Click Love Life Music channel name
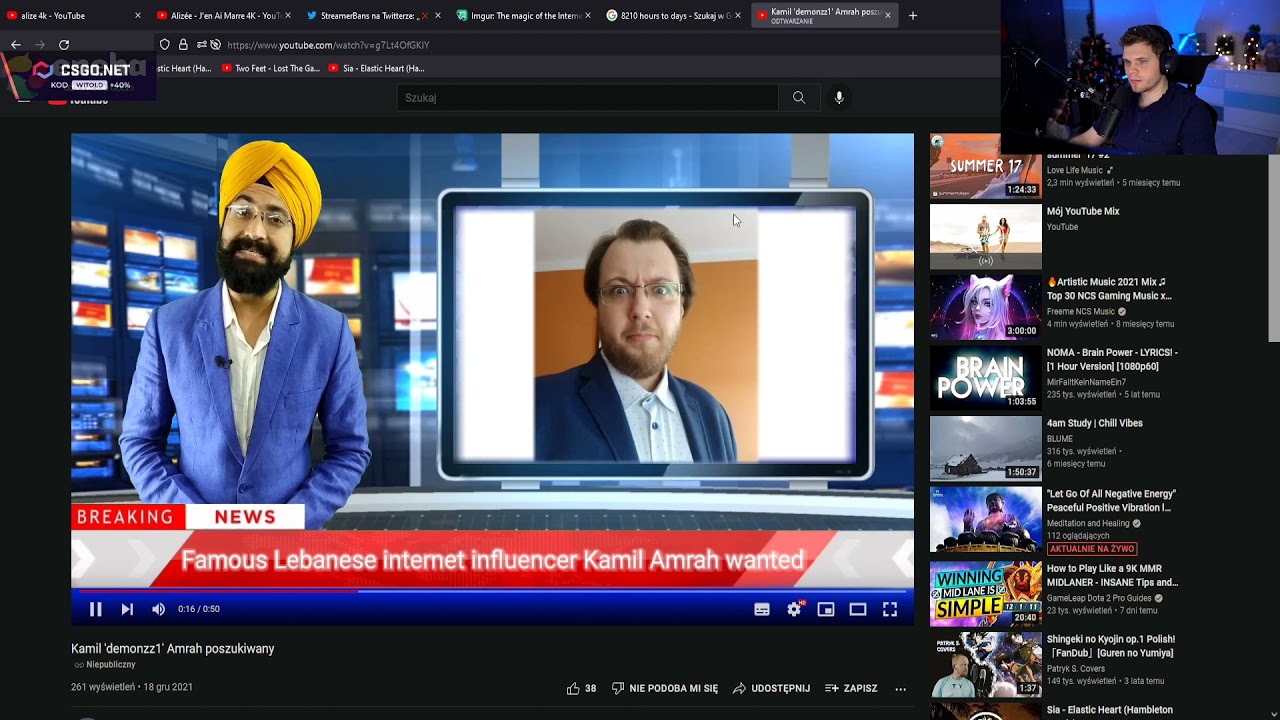This screenshot has width=1280, height=720. point(1075,171)
